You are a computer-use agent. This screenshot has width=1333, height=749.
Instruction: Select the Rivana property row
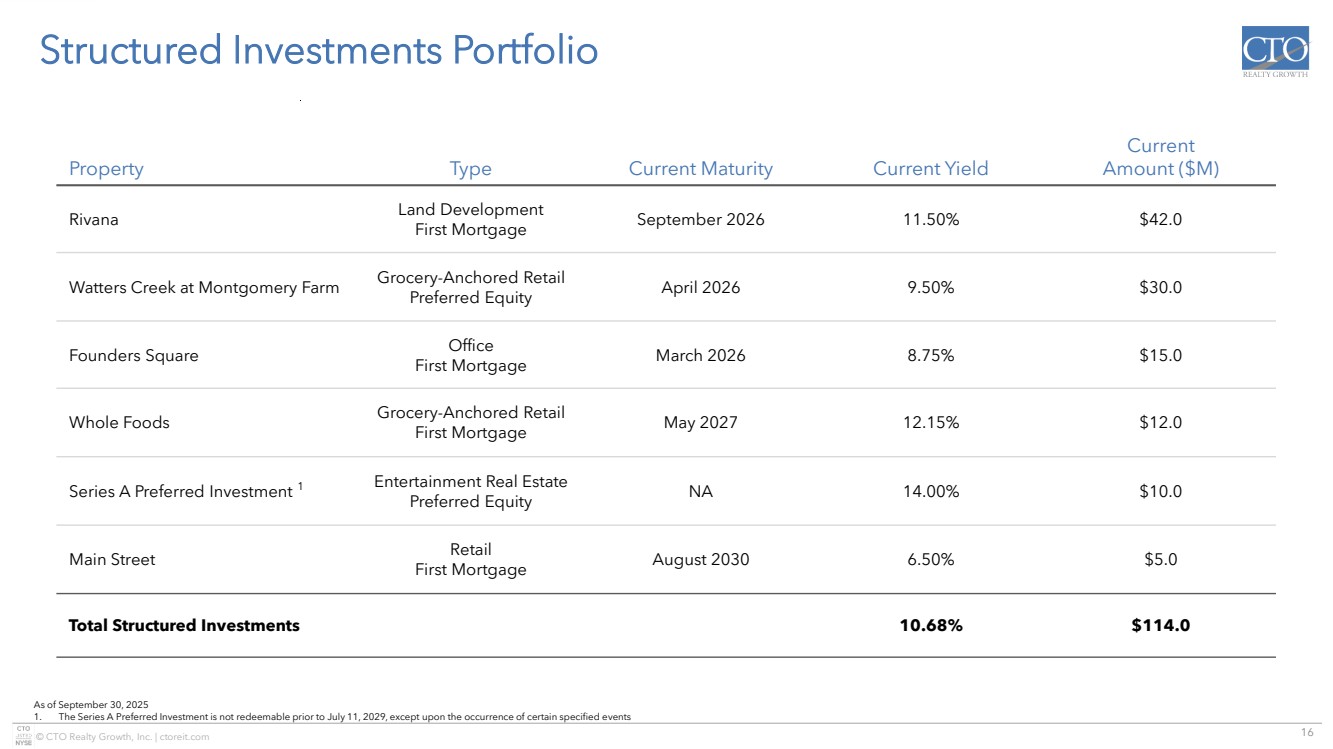point(93,220)
